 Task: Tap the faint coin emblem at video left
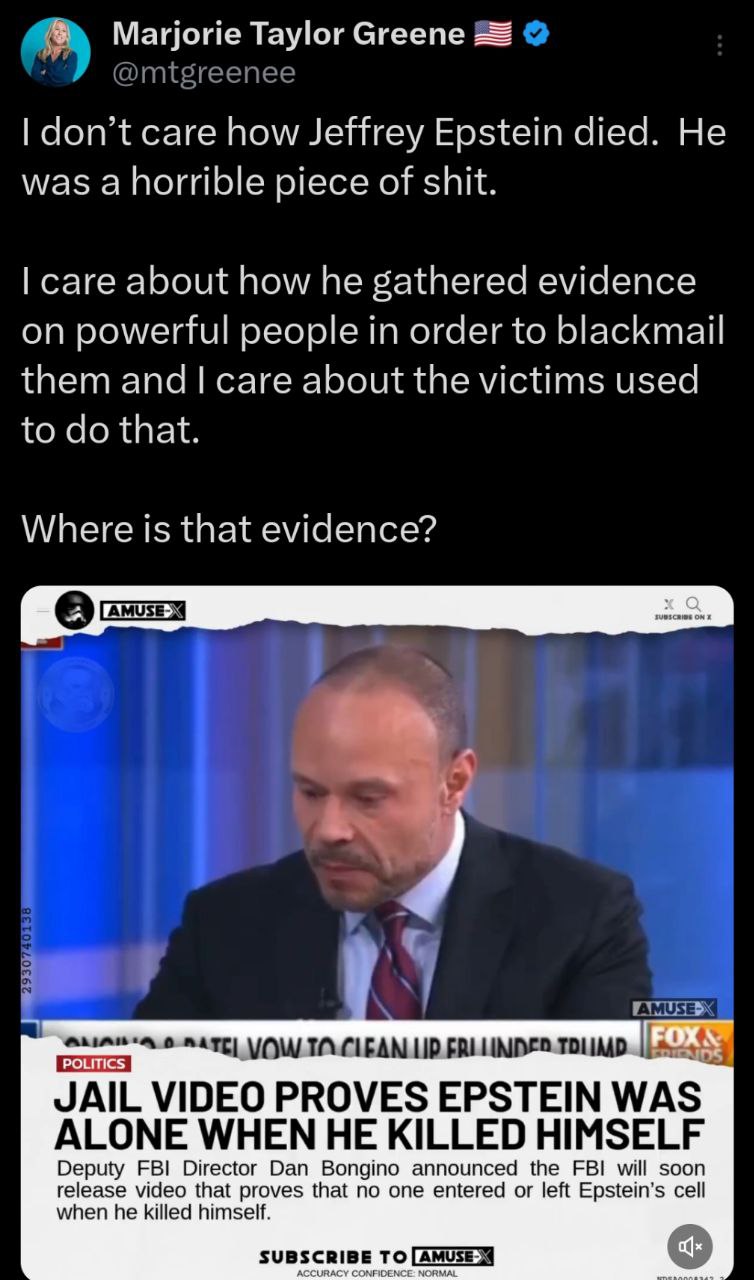(76, 692)
